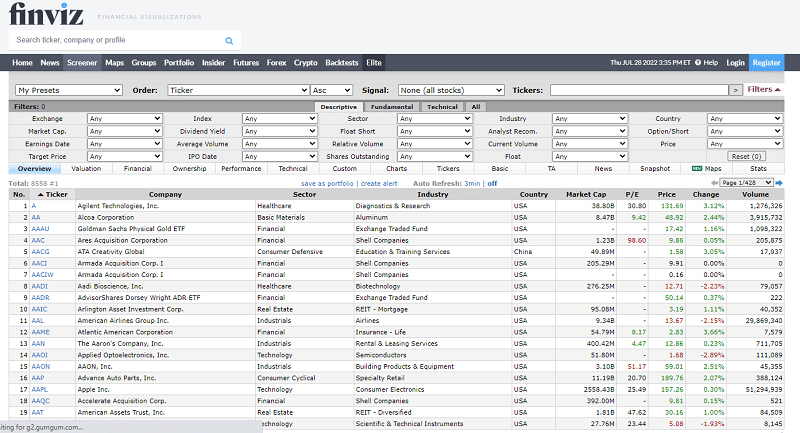
Task: Go to next page arrow
Action: point(779,183)
